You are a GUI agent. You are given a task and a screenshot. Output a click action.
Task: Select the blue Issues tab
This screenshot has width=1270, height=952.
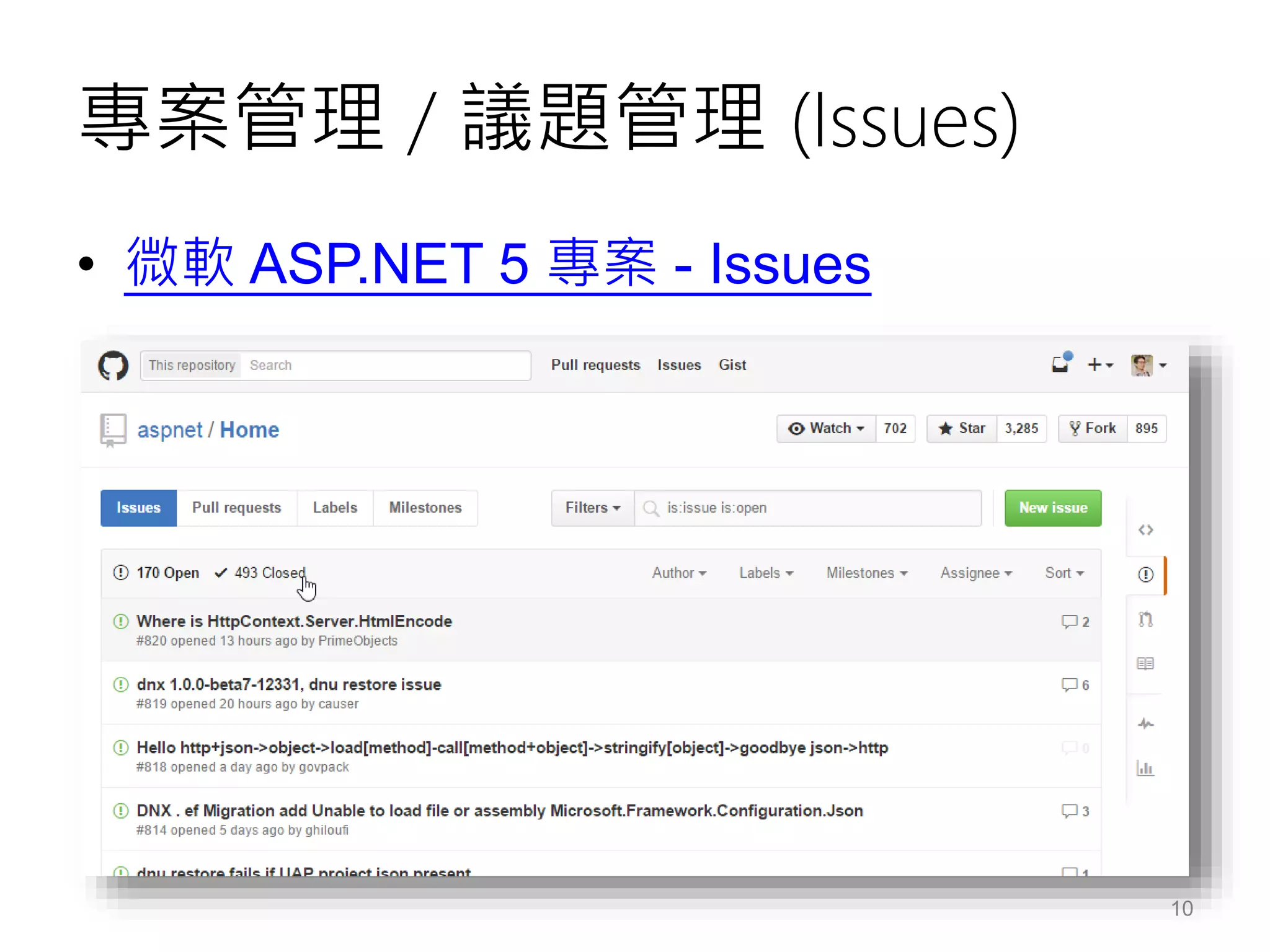click(139, 508)
